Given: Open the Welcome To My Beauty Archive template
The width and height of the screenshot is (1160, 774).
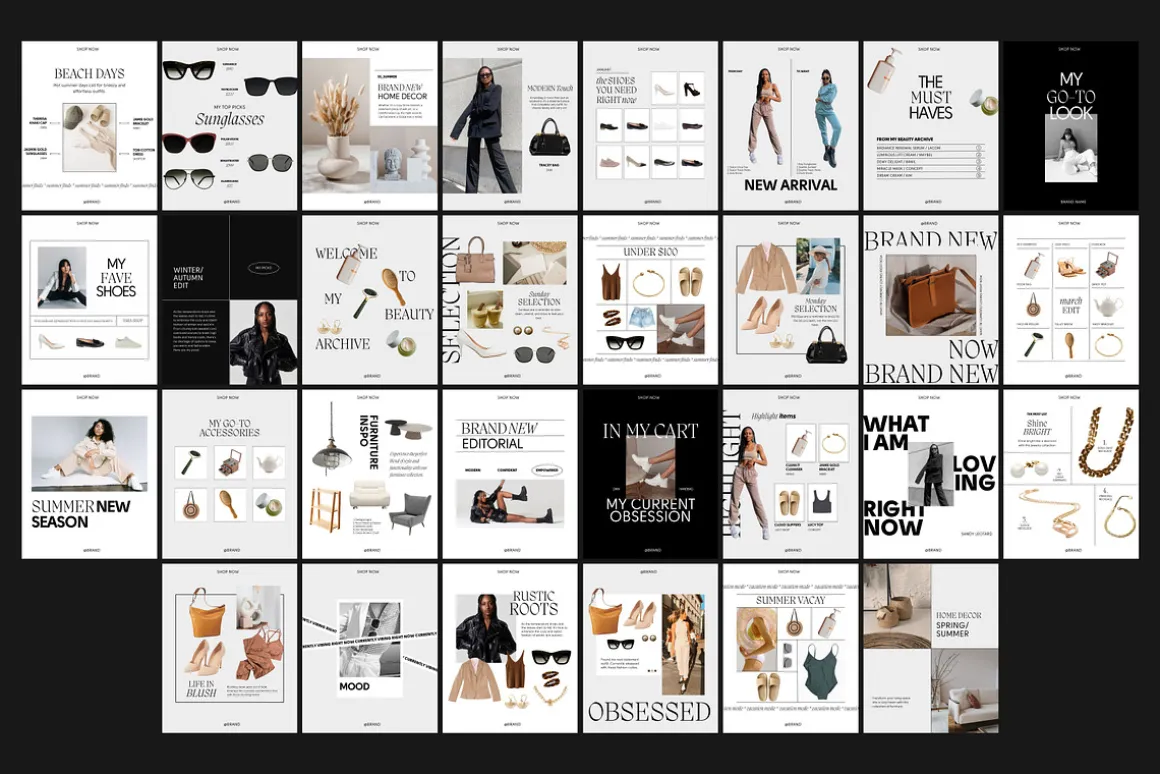Looking at the screenshot, I should 369,300.
